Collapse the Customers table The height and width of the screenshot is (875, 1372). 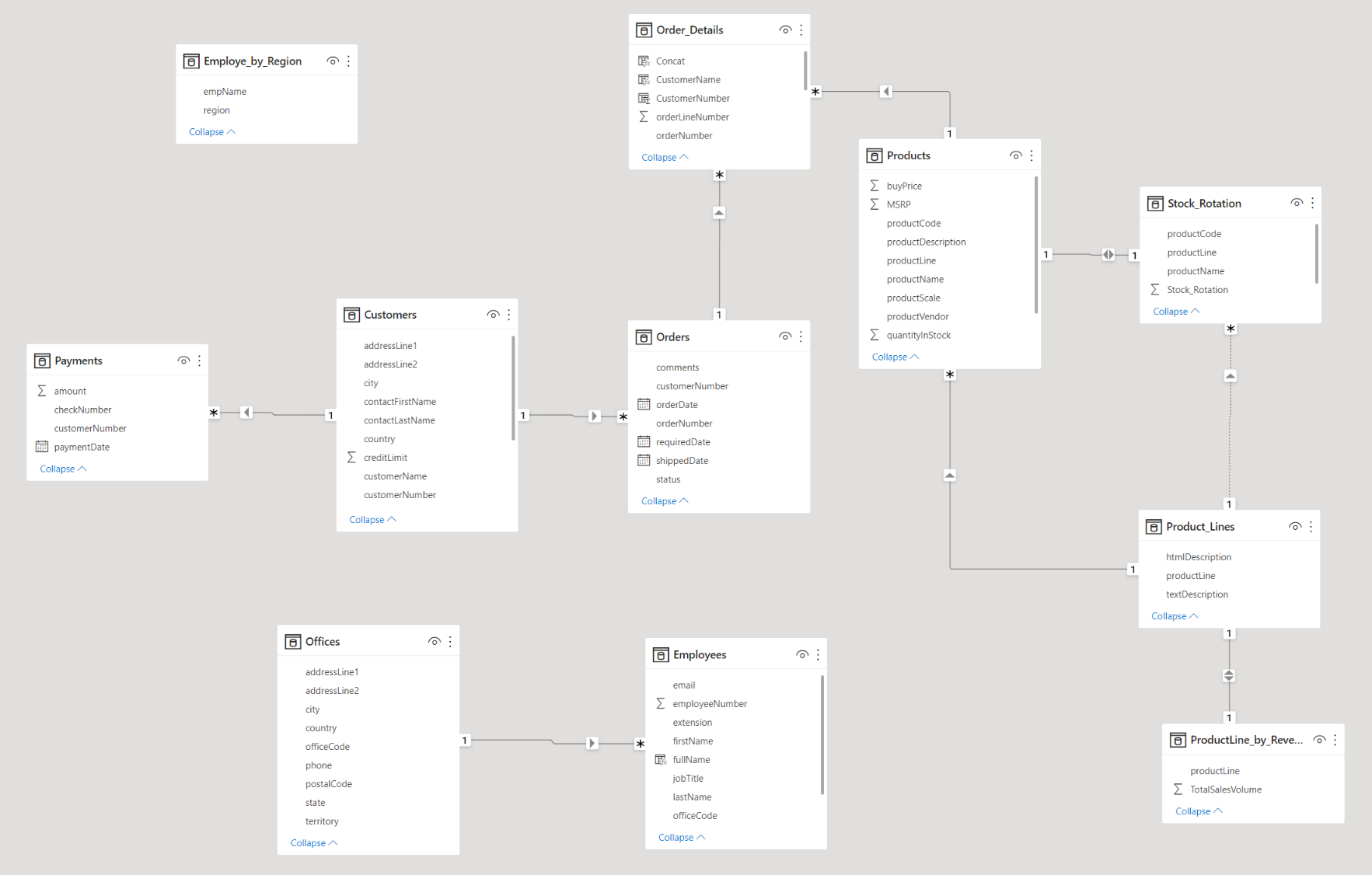tap(372, 519)
